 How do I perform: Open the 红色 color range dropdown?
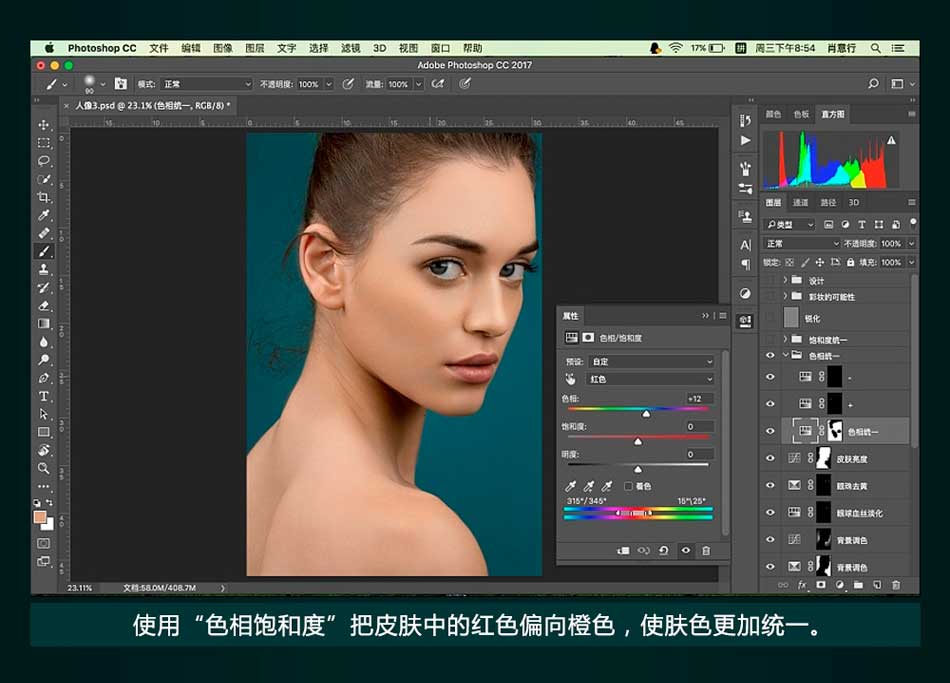[x=651, y=379]
